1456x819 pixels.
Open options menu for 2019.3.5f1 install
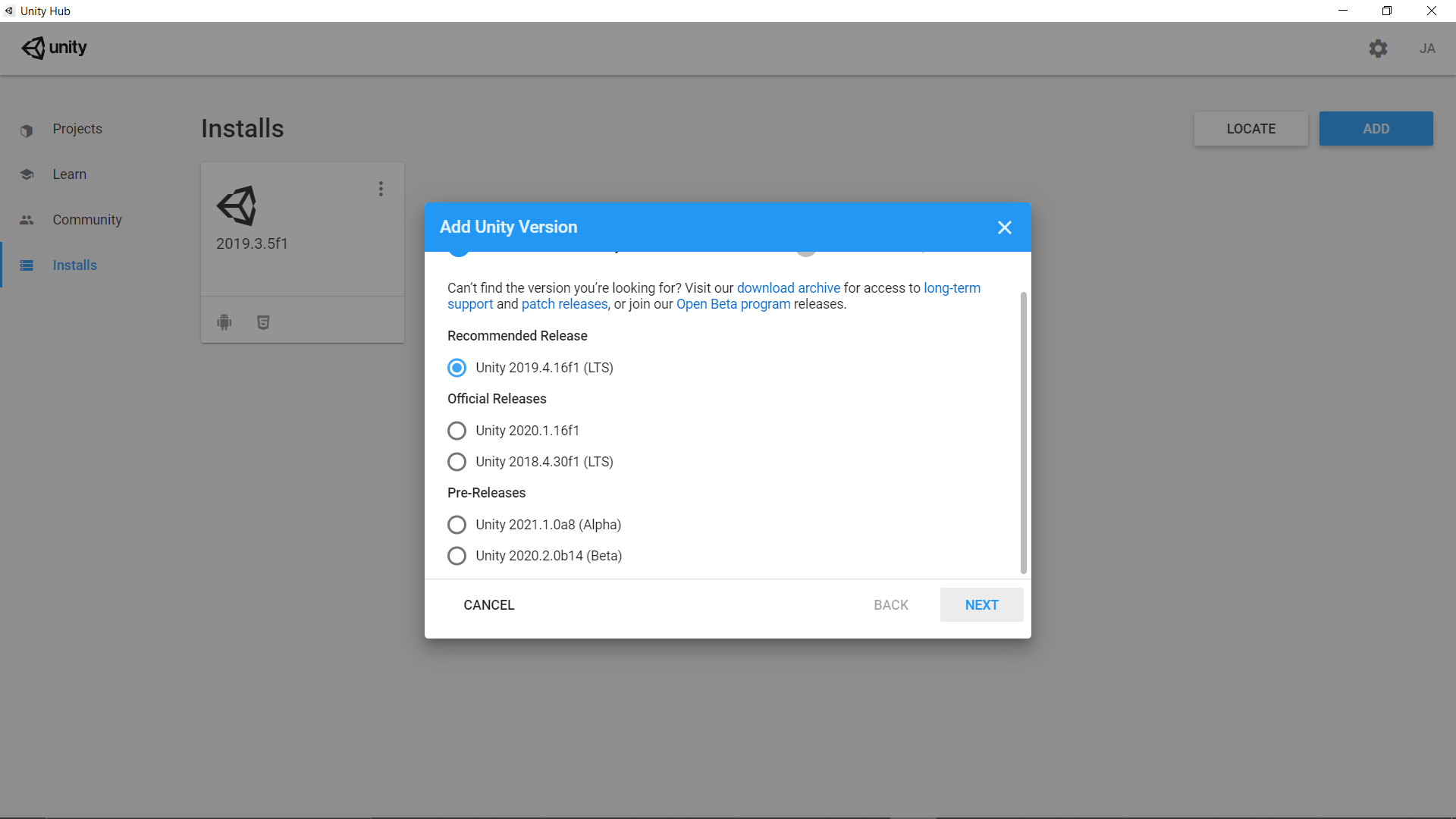[381, 189]
